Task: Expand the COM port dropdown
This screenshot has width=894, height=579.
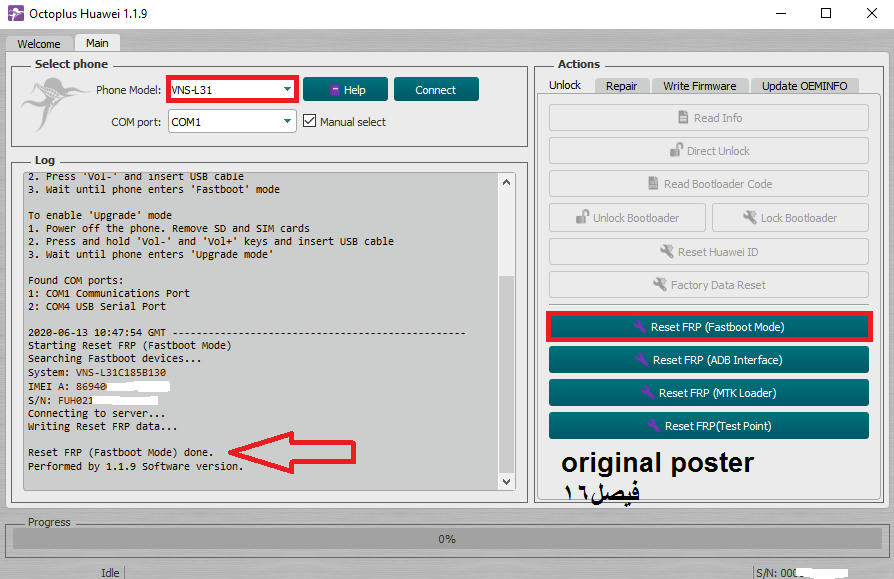Action: (x=232, y=121)
